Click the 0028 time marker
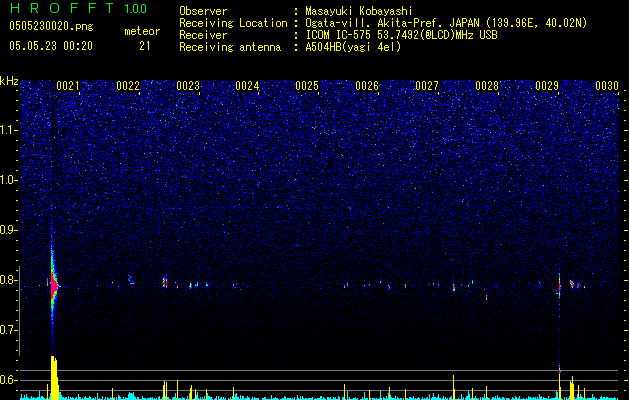This screenshot has height=400, width=629. coord(487,86)
